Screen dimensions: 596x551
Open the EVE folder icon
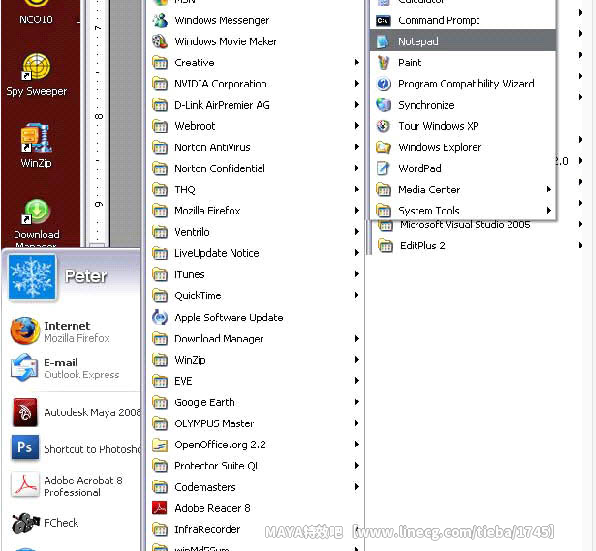click(x=160, y=381)
